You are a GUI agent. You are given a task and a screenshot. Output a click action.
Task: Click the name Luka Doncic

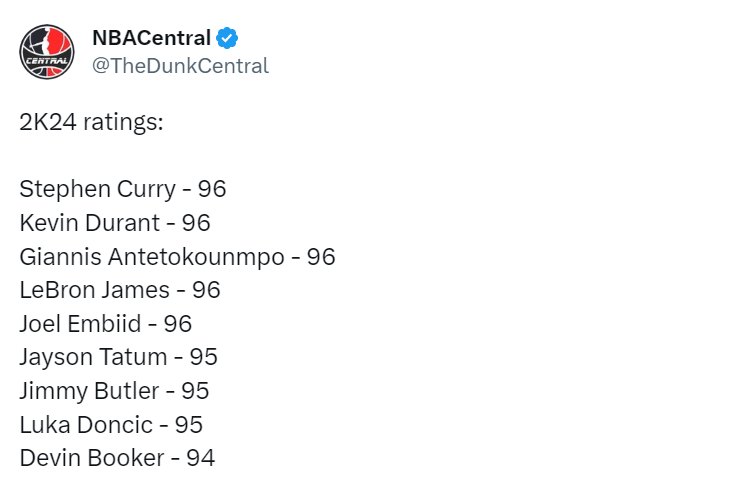(86, 425)
